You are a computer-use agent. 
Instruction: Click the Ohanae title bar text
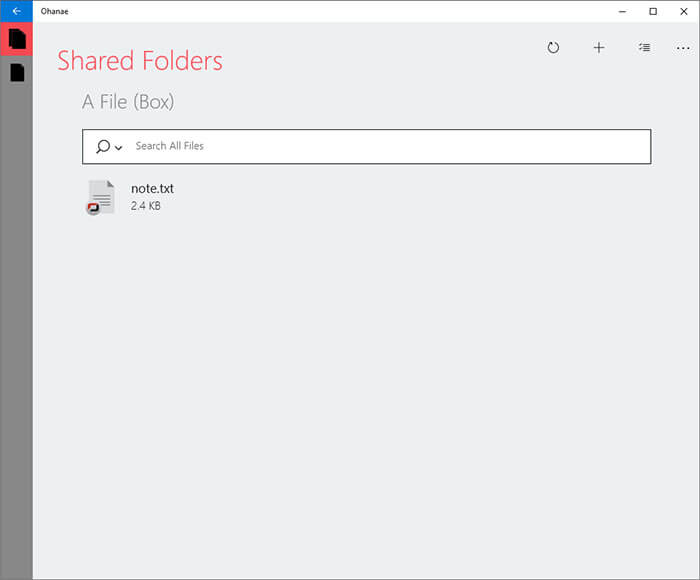coord(54,11)
